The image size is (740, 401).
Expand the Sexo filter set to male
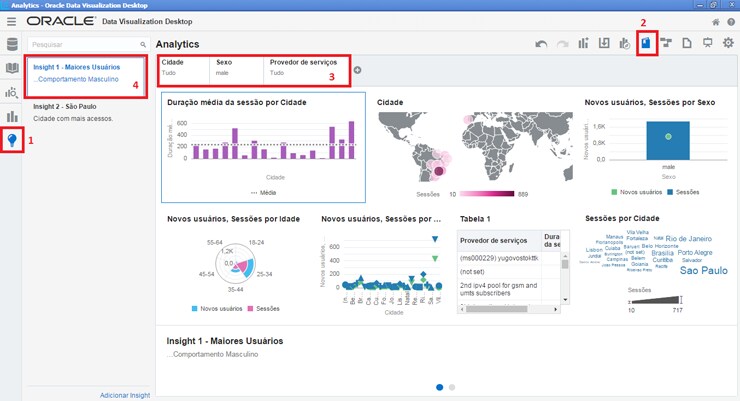pyautogui.click(x=237, y=67)
